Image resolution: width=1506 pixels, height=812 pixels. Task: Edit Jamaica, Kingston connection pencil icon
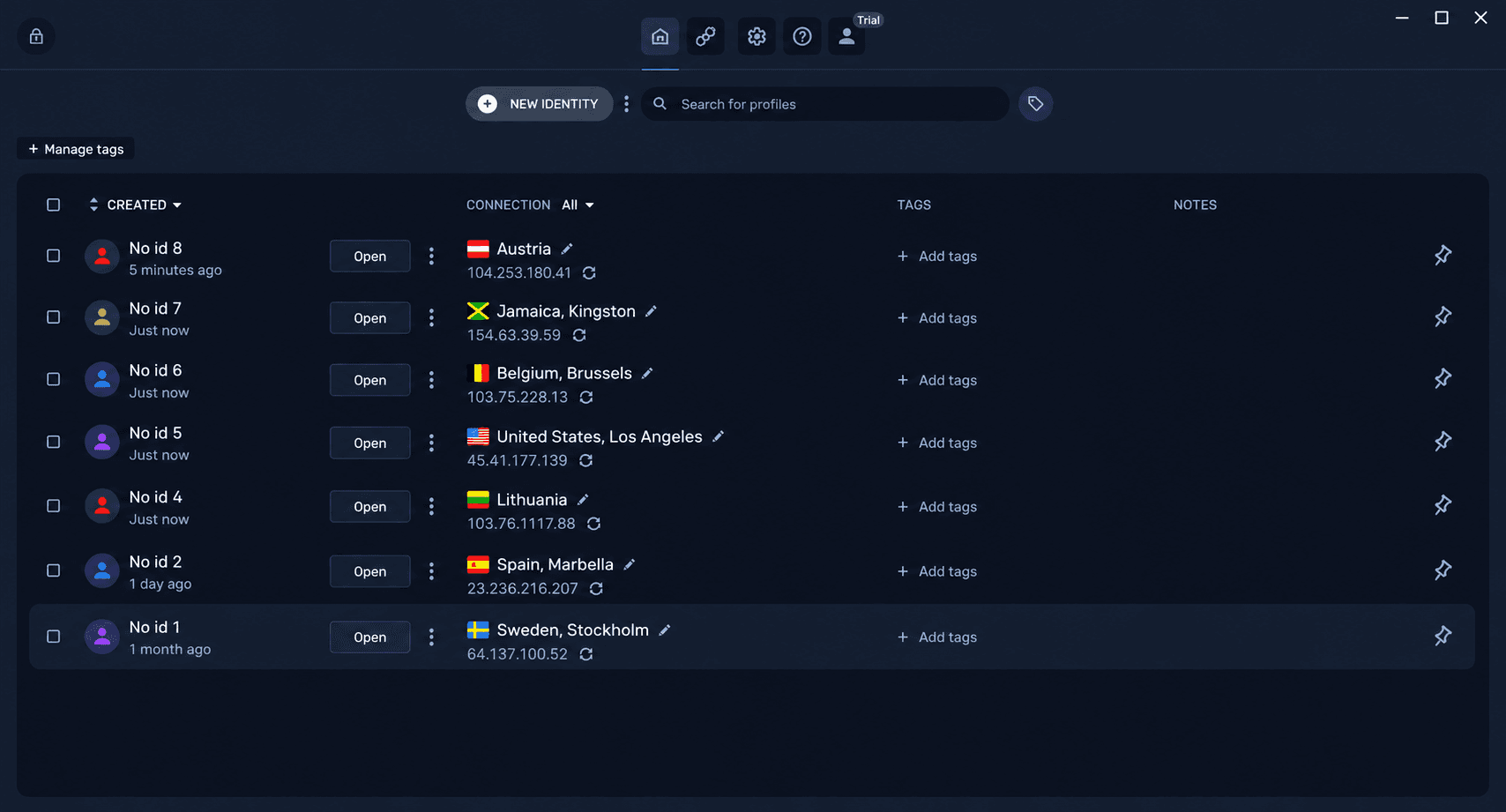coord(651,311)
